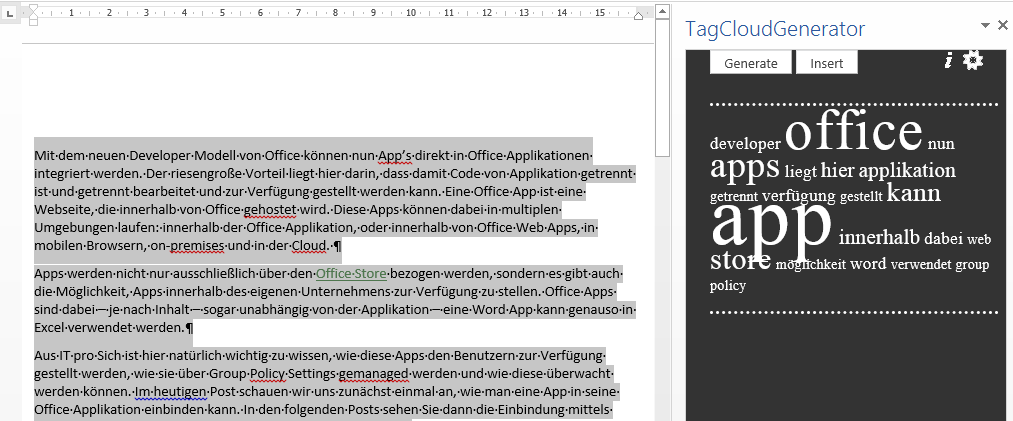Click the "kann" tag in the cloud

913,192
